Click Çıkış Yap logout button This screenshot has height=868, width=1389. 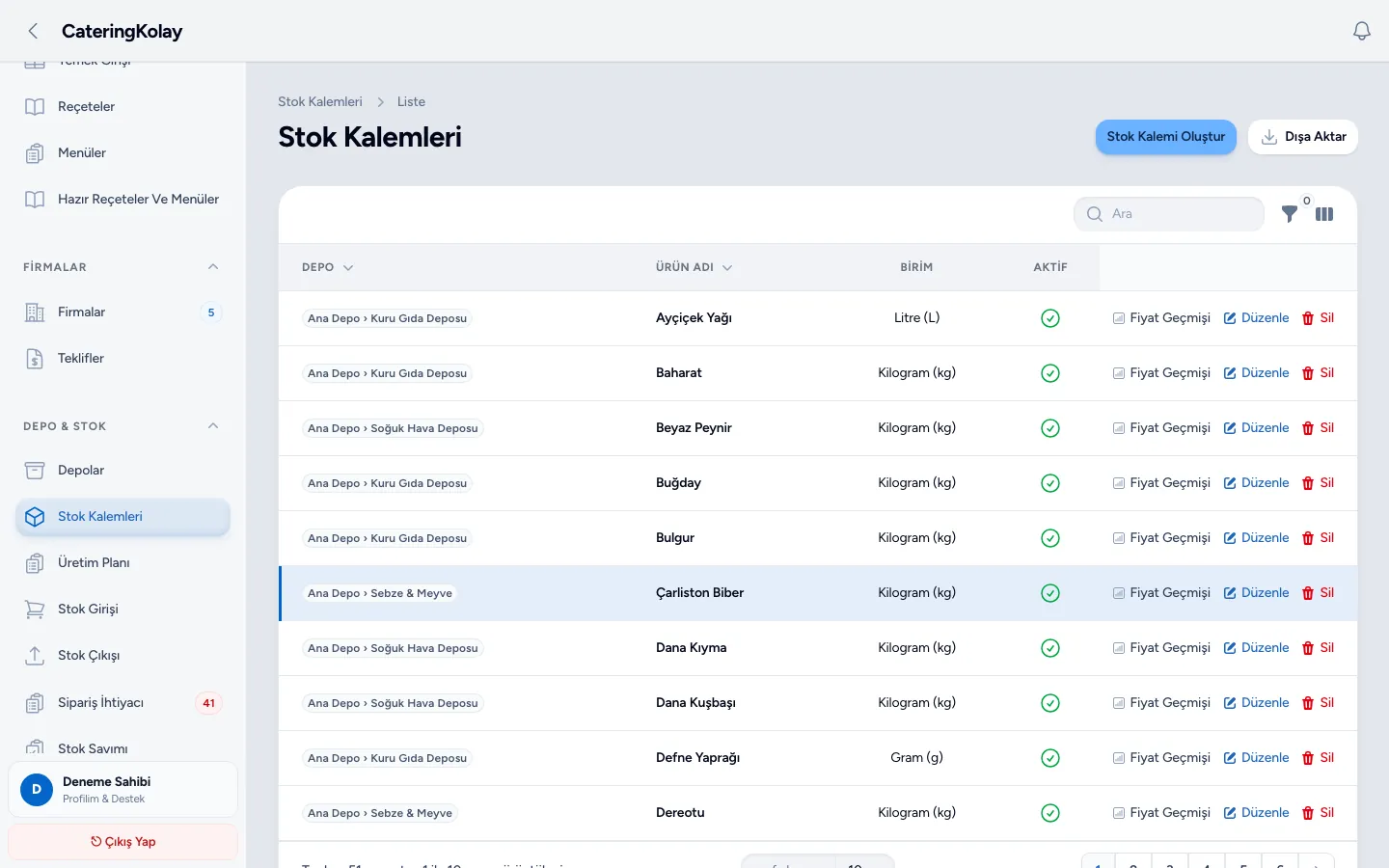(123, 842)
